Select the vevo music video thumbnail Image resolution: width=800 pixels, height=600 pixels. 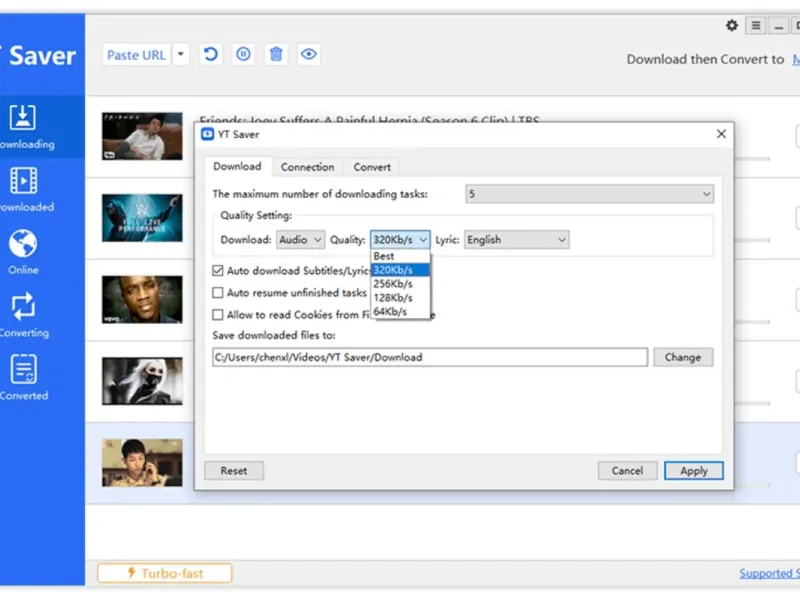point(142,299)
